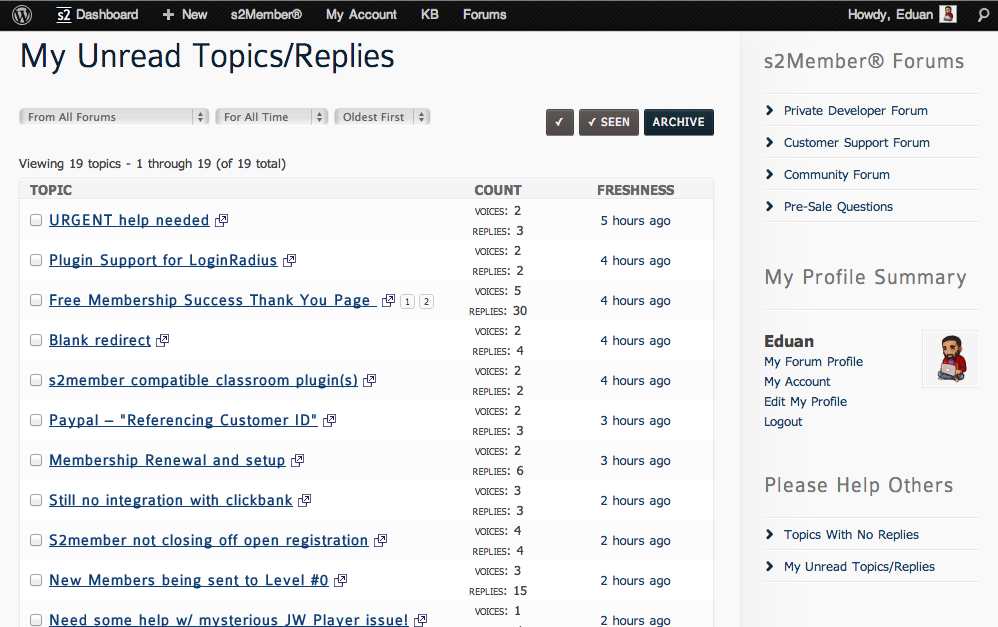Open the Community Forum link
This screenshot has height=627, width=998.
(836, 174)
